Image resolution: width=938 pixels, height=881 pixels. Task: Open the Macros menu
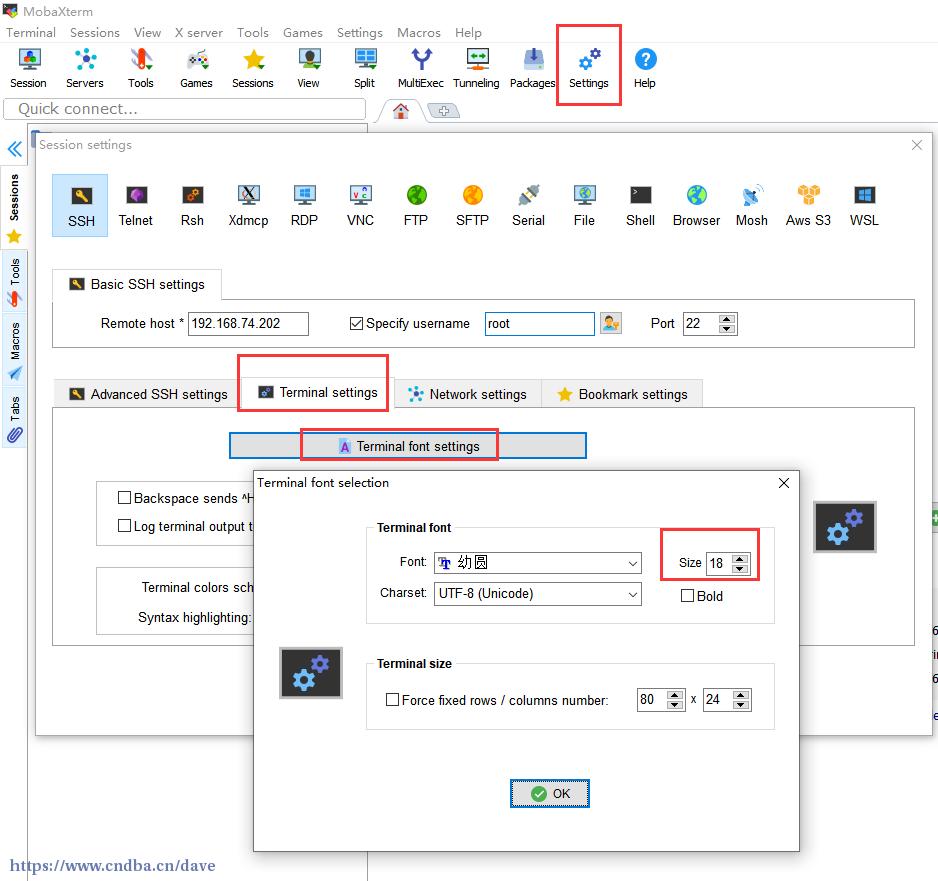tap(419, 32)
